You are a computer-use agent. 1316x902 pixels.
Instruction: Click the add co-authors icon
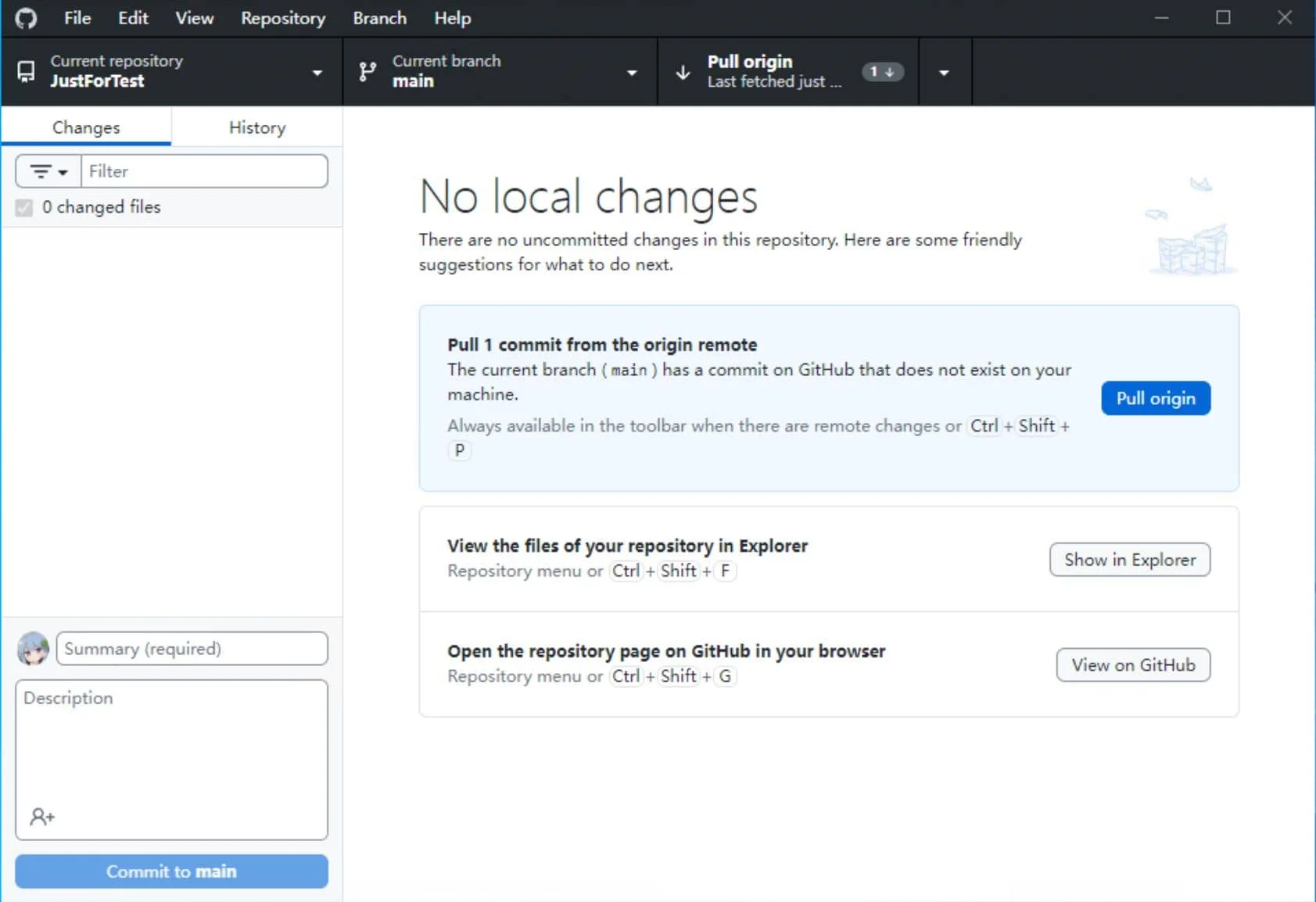[42, 817]
